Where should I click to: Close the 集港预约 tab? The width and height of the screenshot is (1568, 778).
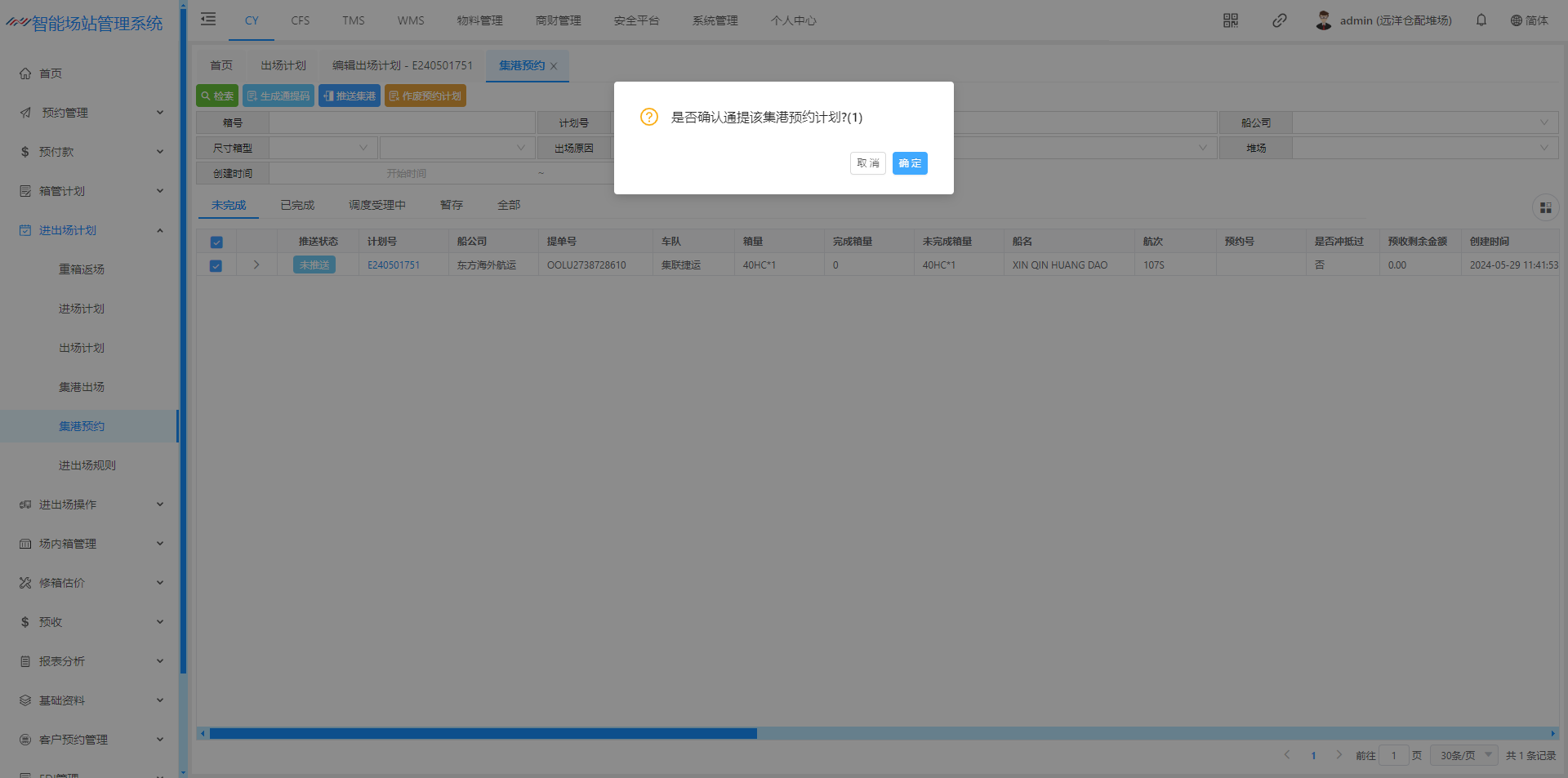pyautogui.click(x=554, y=66)
